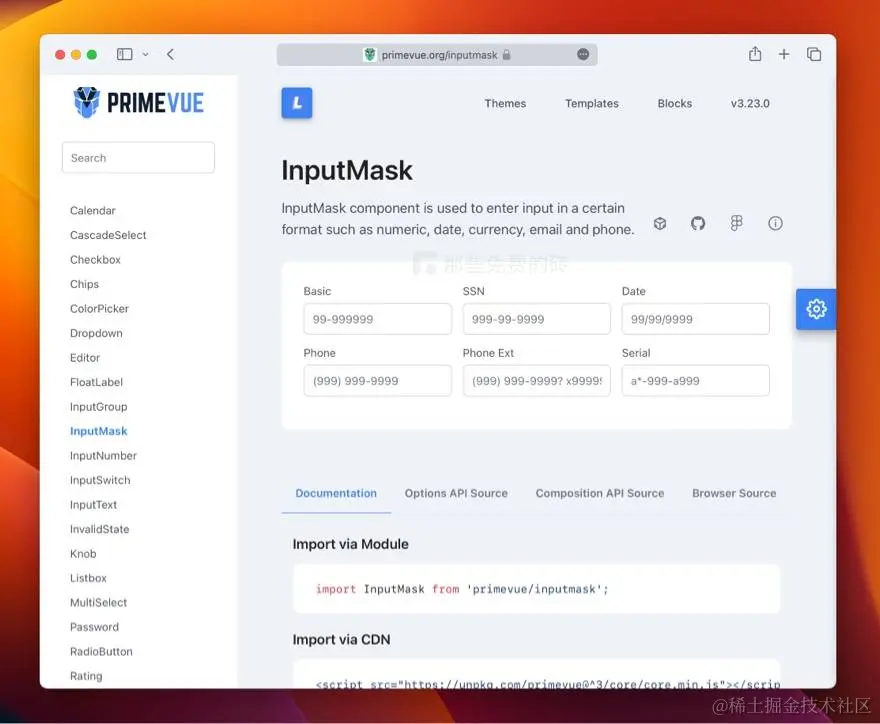
Task: Open the theme configurator gear button
Action: (816, 309)
